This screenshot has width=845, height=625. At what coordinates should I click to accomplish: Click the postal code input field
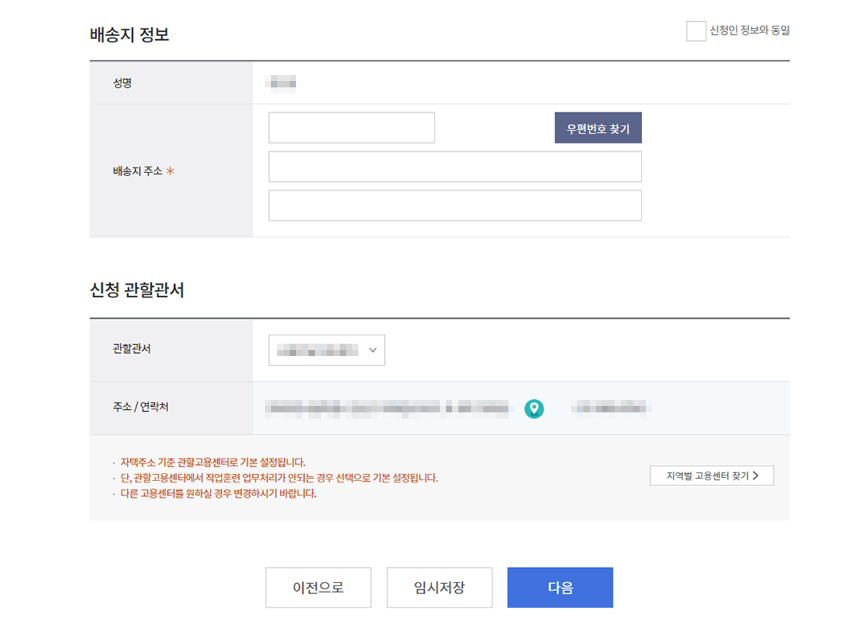coord(351,127)
